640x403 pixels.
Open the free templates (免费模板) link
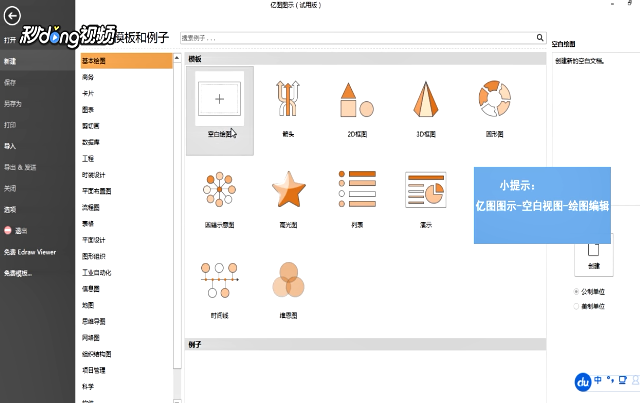pos(18,273)
